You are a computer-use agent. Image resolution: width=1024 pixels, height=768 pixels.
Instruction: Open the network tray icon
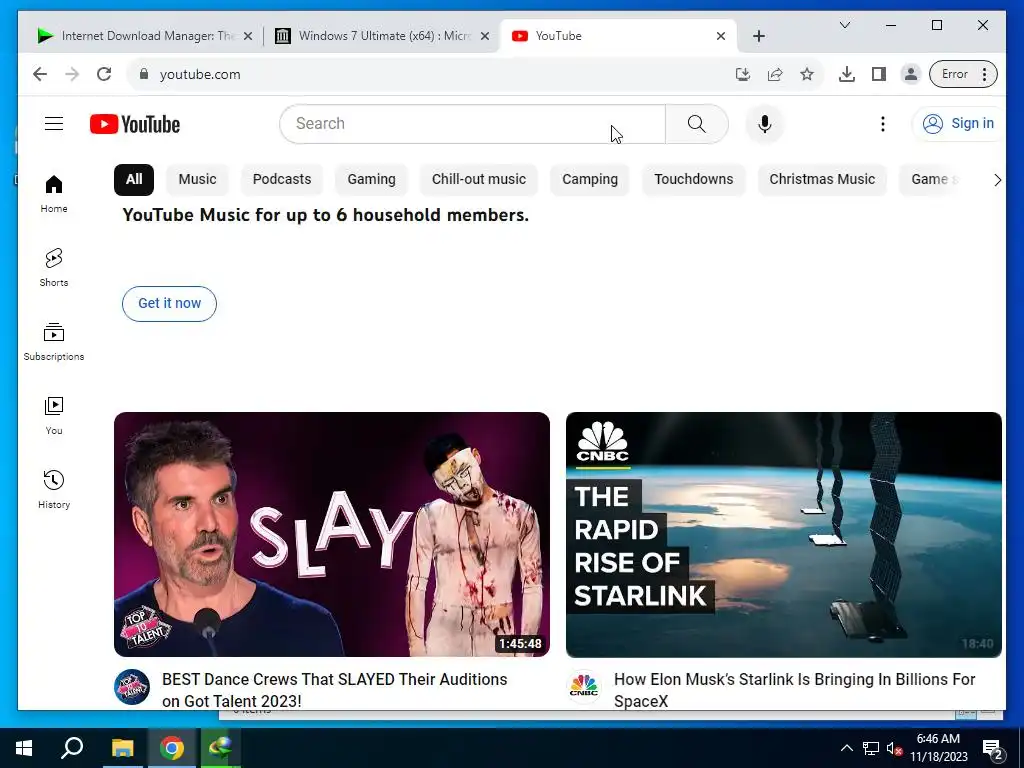(x=871, y=748)
